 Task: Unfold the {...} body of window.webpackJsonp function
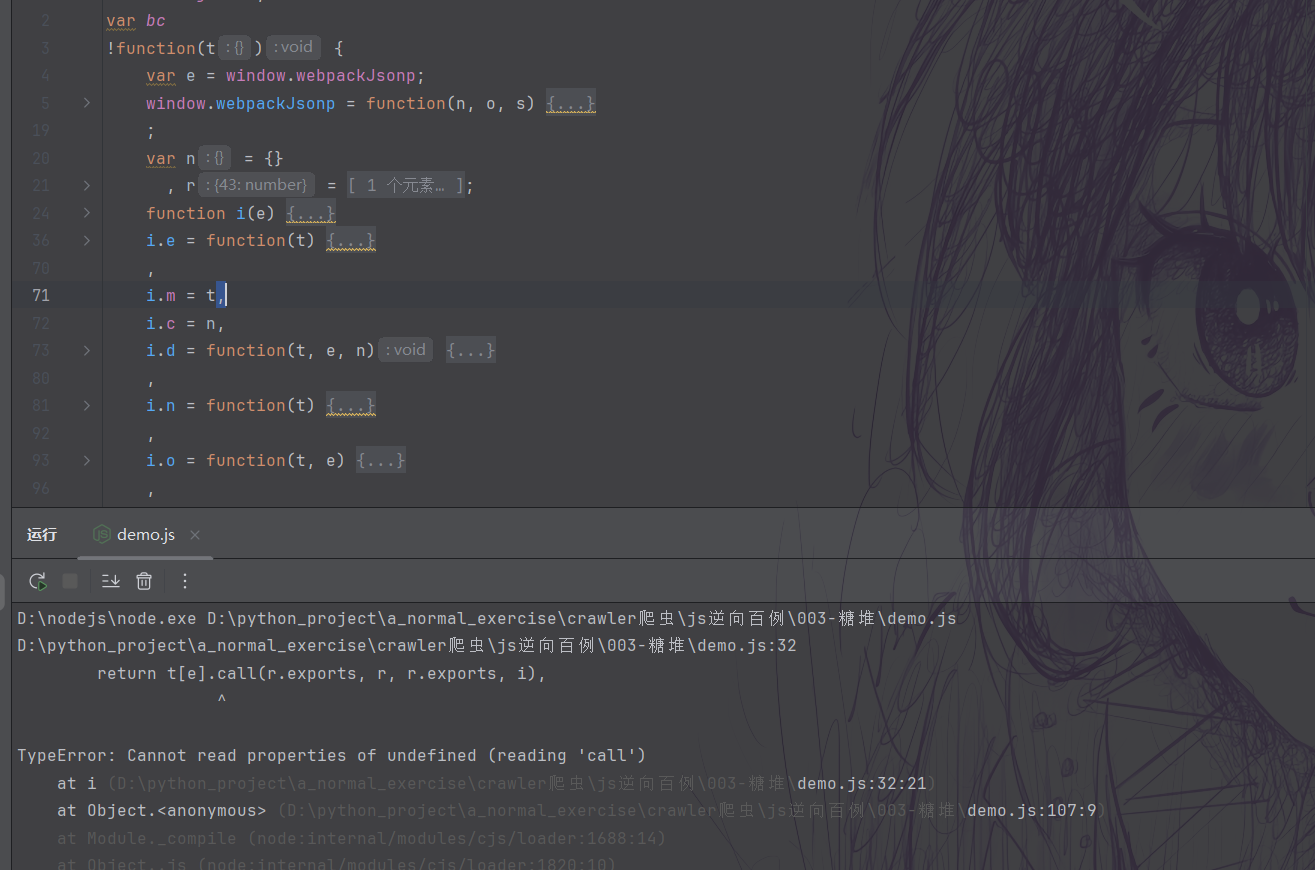coord(571,103)
